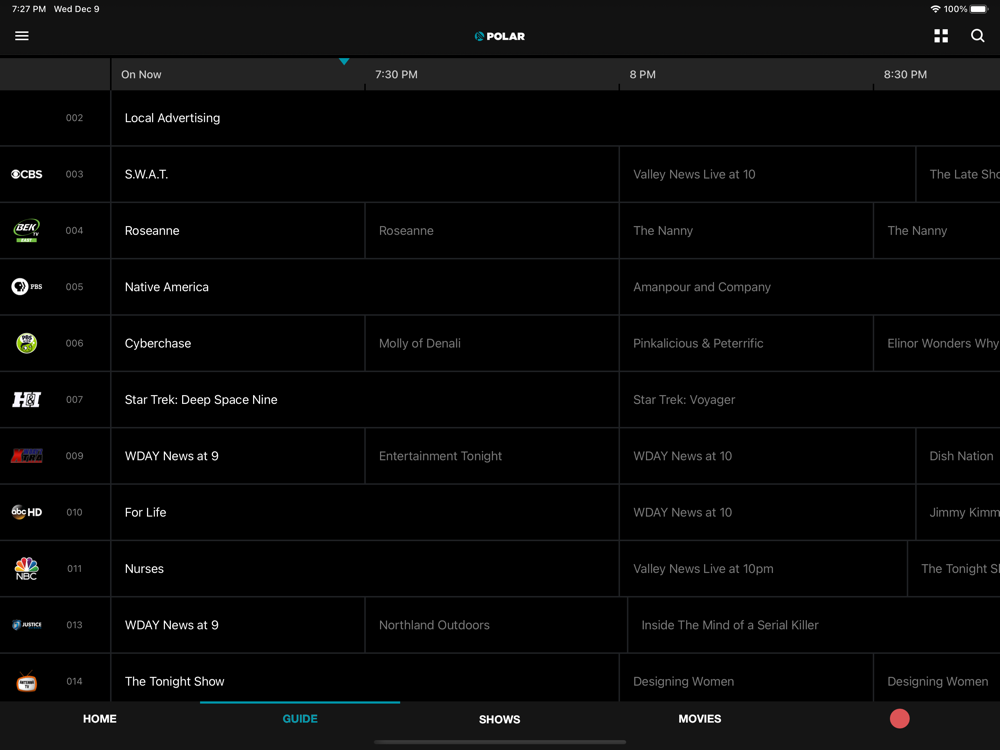Open Amanpour and Company listing
This screenshot has height=750, width=1000.
[x=810, y=286]
